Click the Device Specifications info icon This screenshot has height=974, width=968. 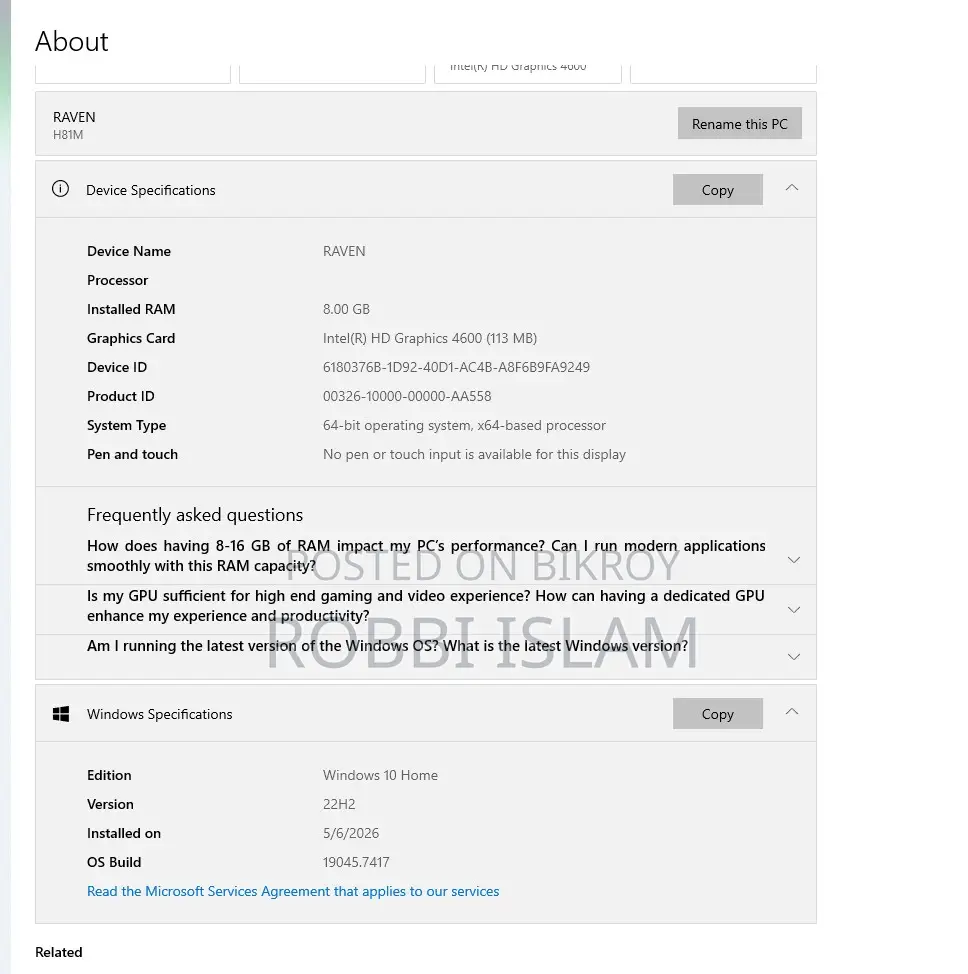coord(60,189)
